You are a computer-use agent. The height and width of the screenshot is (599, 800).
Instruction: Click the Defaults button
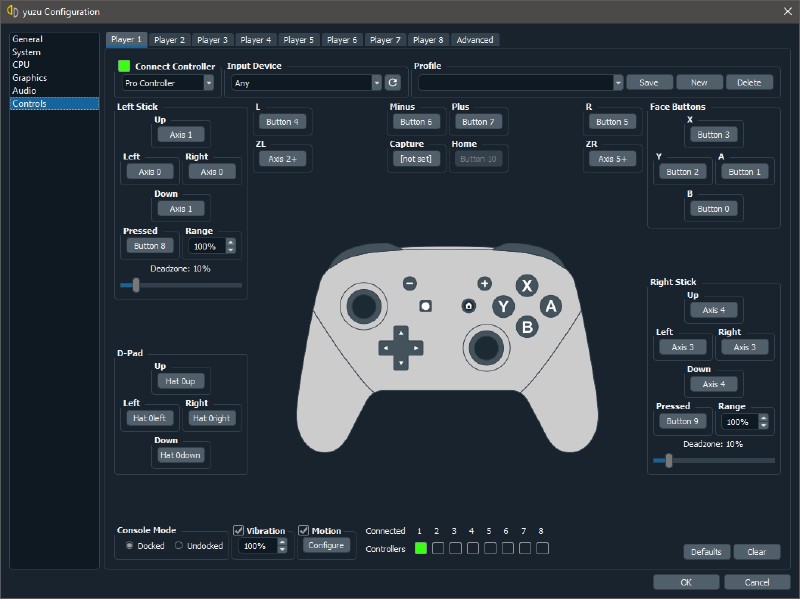pos(706,551)
